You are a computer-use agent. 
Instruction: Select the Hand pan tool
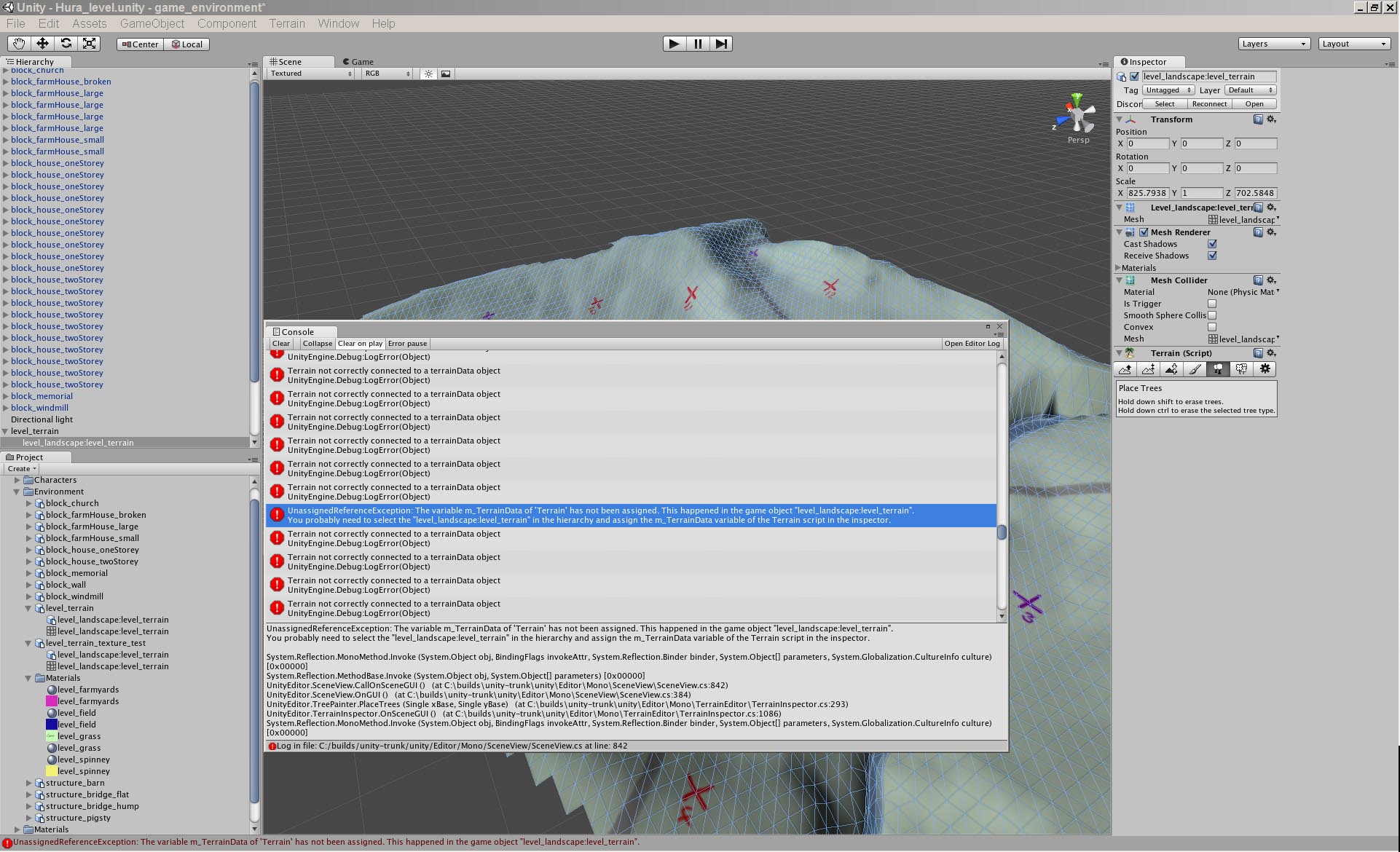pyautogui.click(x=18, y=44)
